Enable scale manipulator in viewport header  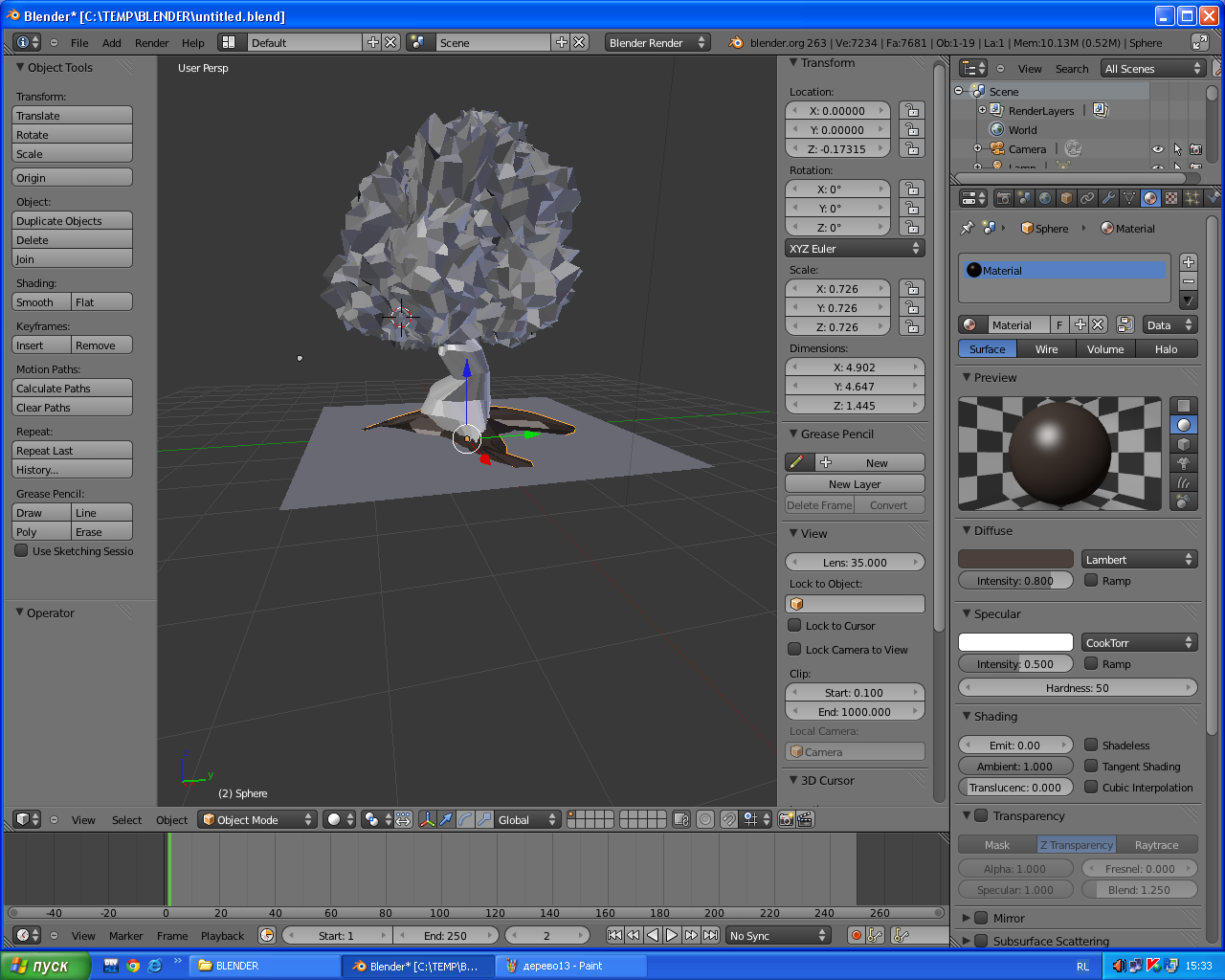click(x=484, y=819)
